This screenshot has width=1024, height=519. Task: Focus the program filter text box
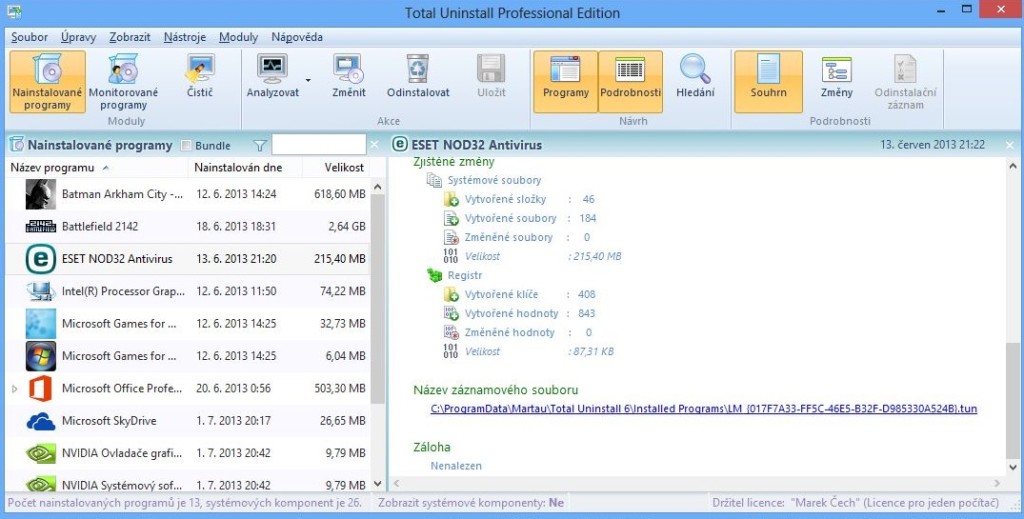[319, 144]
